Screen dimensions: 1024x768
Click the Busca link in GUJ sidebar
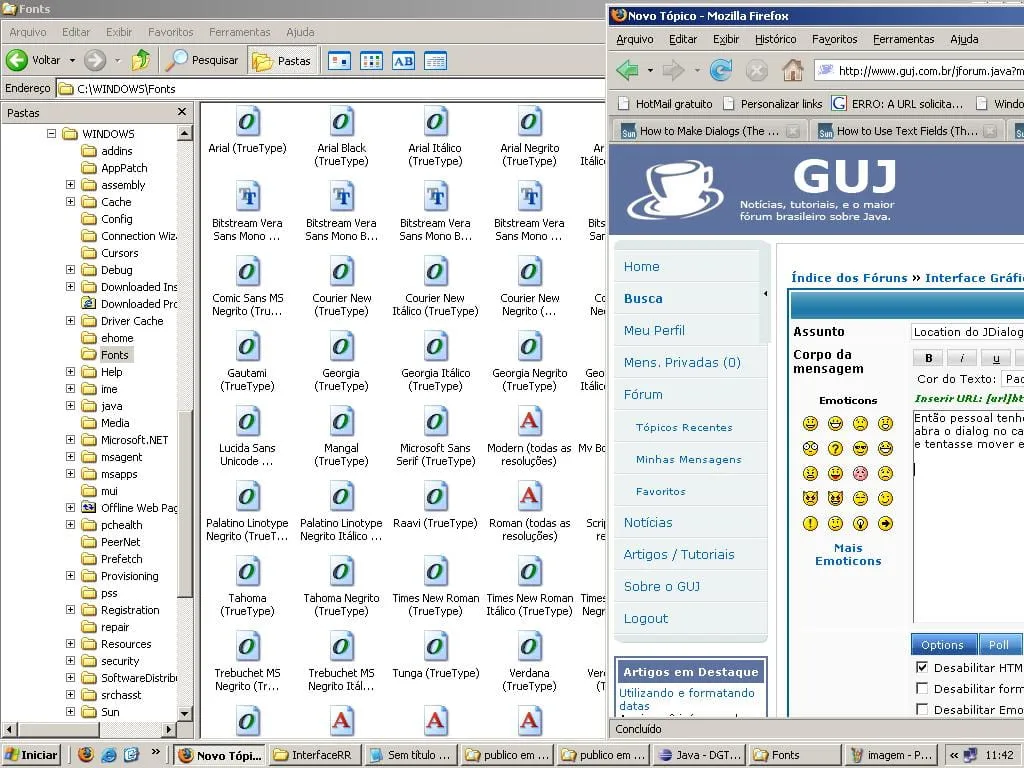click(x=643, y=298)
